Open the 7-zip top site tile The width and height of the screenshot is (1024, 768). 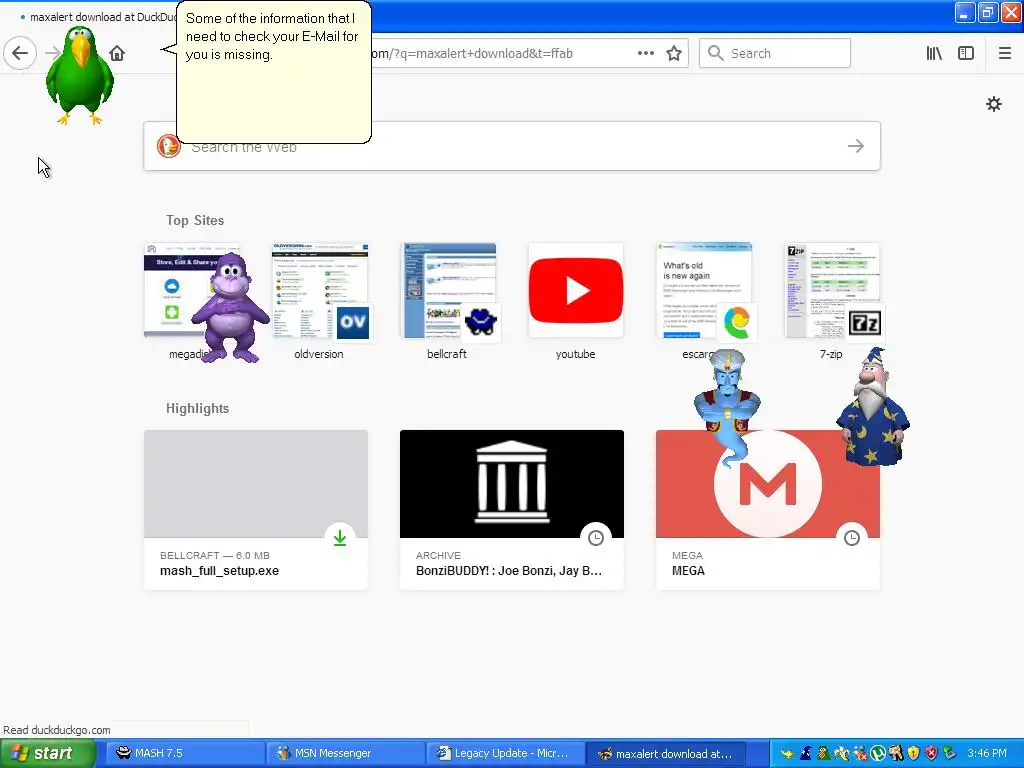click(831, 302)
